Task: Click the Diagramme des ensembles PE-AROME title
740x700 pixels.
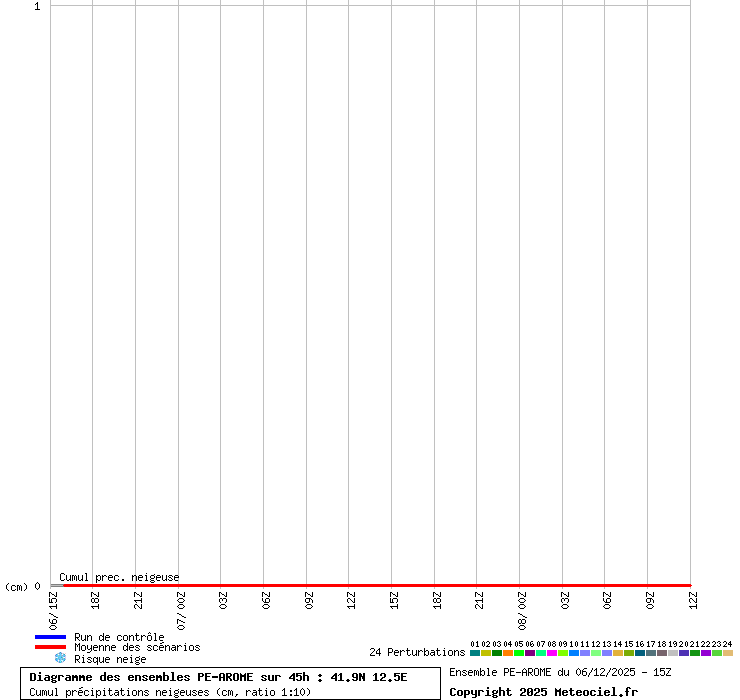Action: [218, 677]
